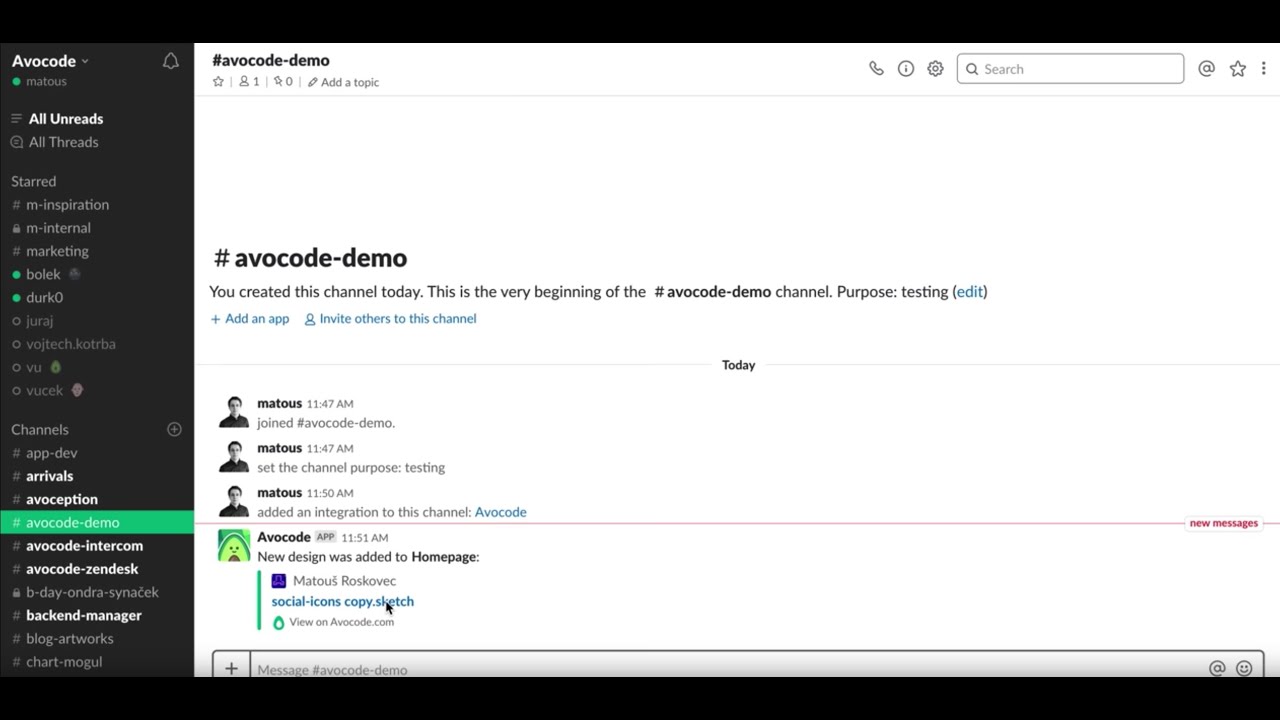The image size is (1280, 720).
Task: Open channel settings gear icon
Action: [935, 69]
